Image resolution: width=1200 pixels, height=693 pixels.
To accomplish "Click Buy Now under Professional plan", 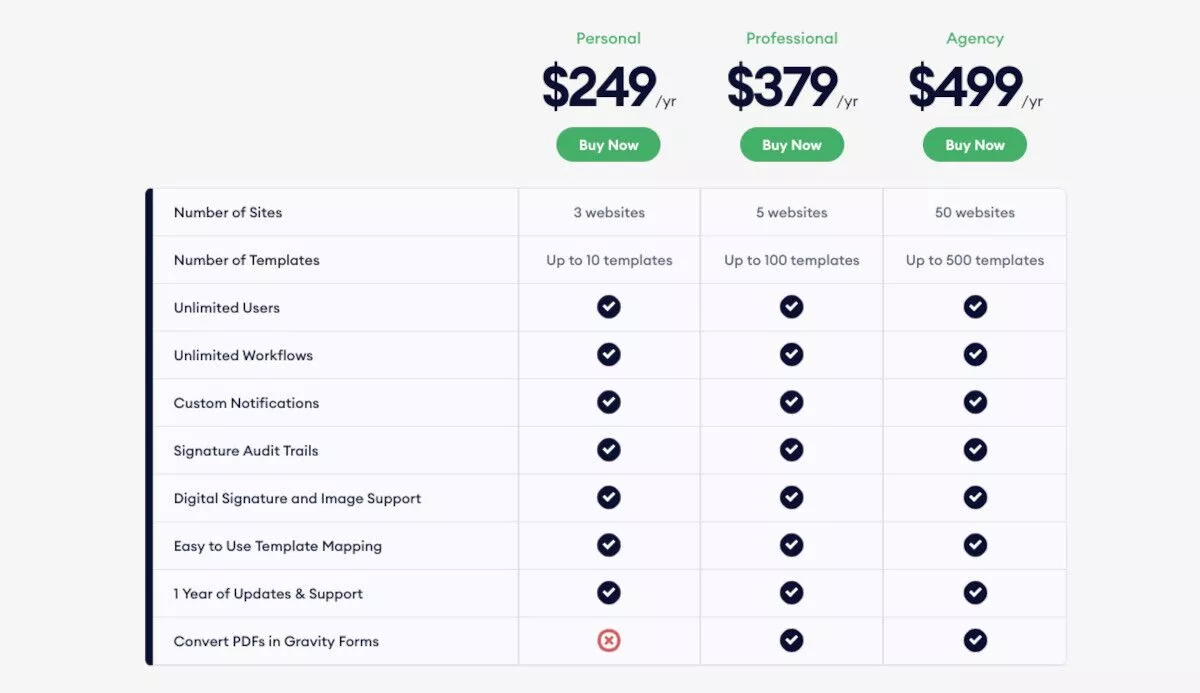I will pos(792,145).
